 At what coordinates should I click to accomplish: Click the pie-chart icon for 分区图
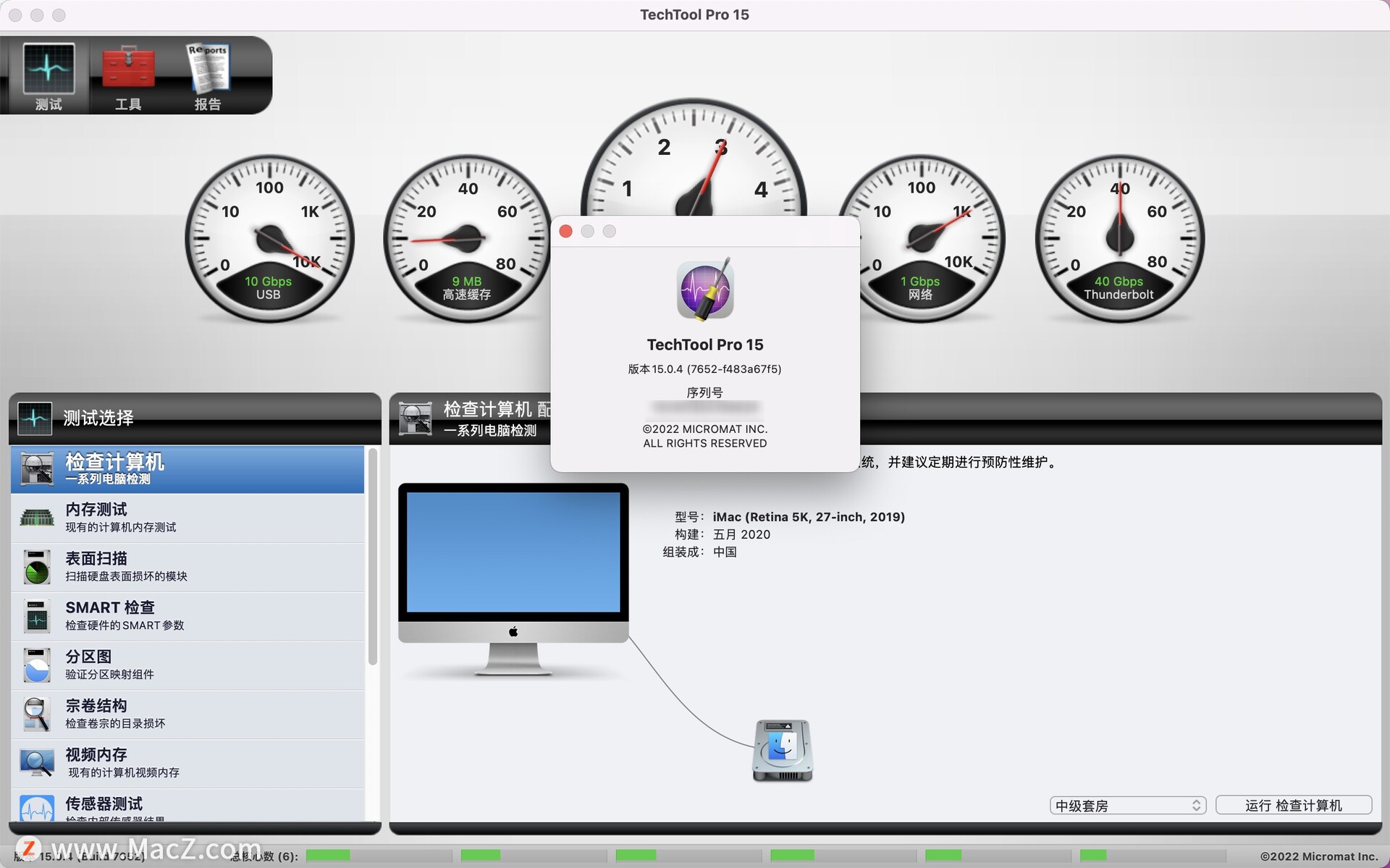pyautogui.click(x=37, y=665)
